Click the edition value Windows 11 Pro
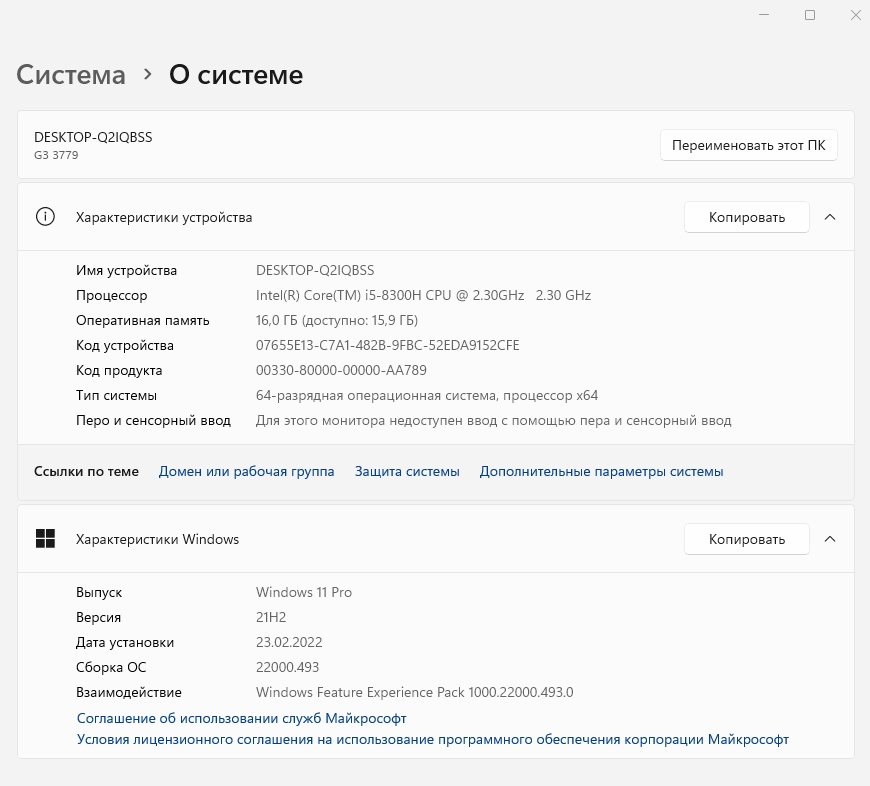The image size is (870, 786). 304,592
